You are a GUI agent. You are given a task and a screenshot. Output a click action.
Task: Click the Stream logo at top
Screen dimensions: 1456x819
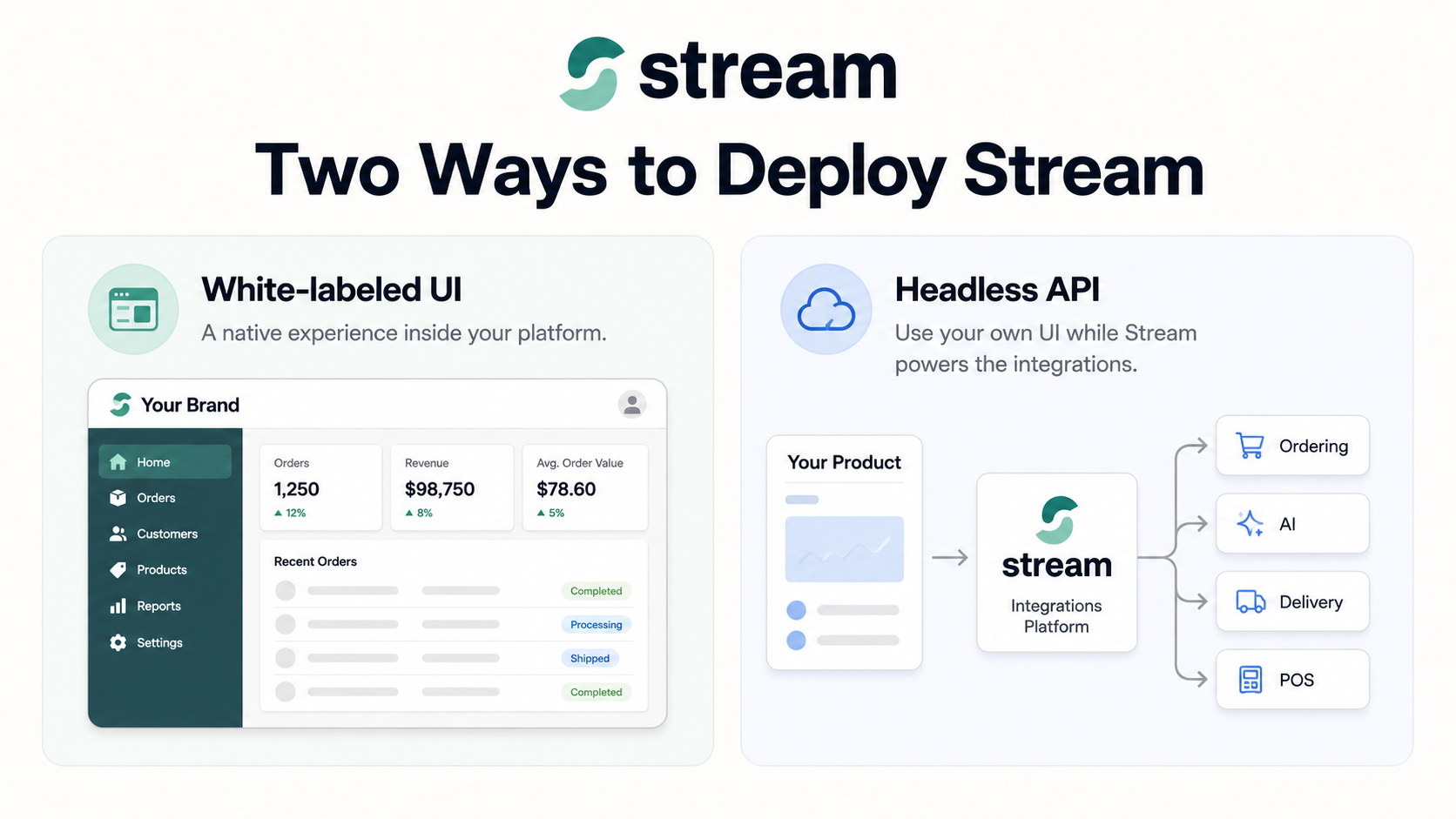click(728, 73)
